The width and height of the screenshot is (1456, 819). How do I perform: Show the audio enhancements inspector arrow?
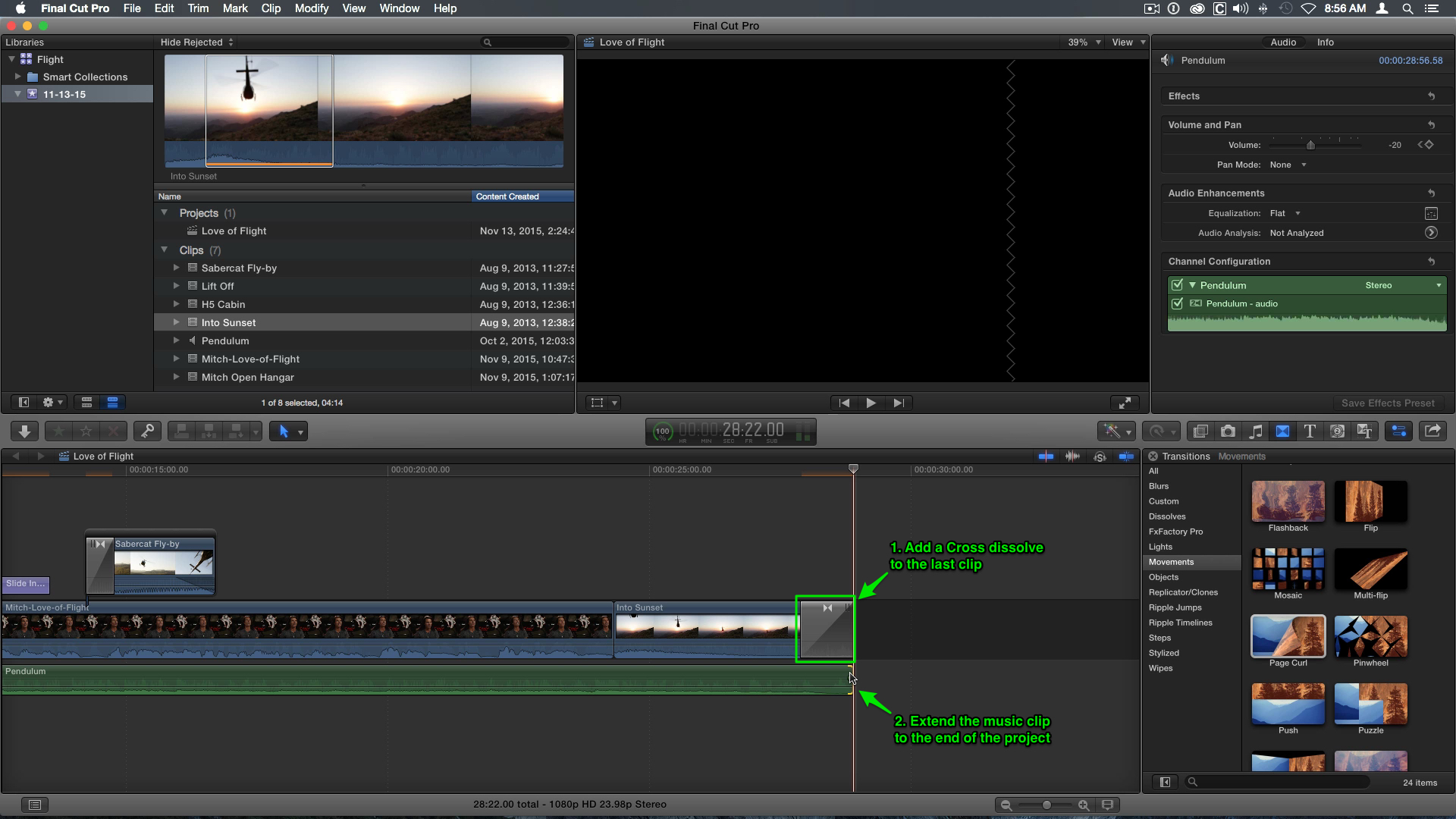(x=1431, y=233)
